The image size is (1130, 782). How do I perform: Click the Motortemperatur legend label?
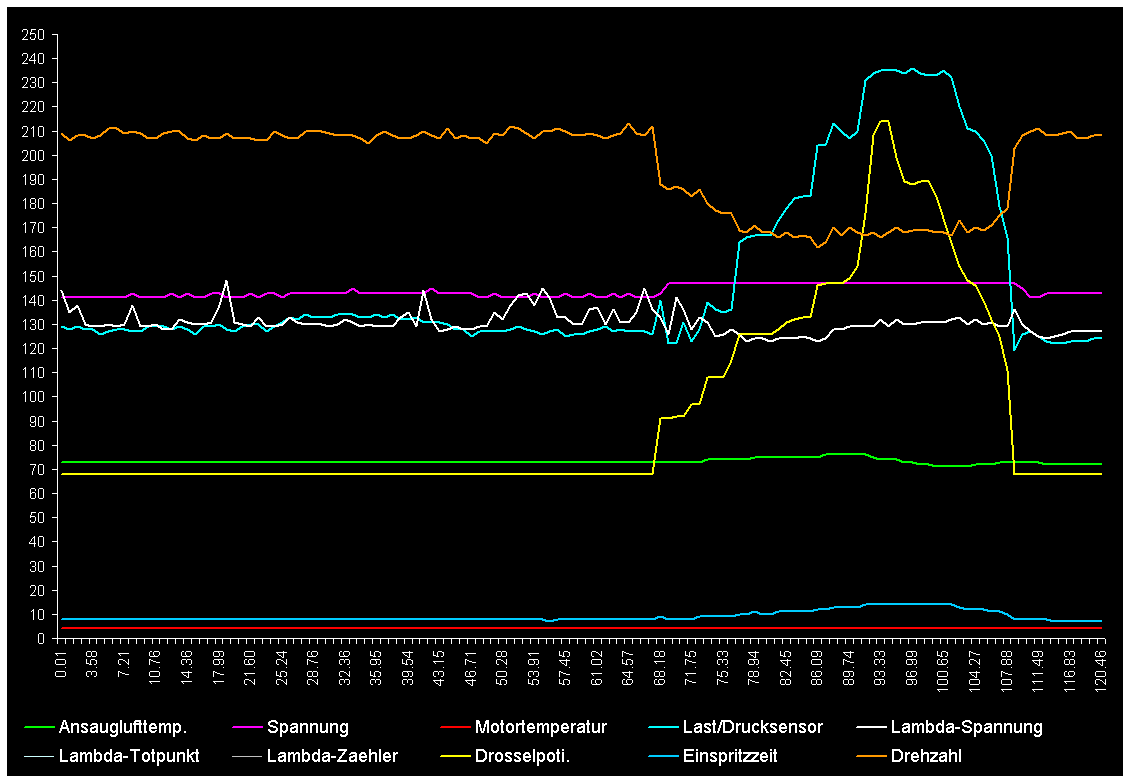(x=540, y=727)
